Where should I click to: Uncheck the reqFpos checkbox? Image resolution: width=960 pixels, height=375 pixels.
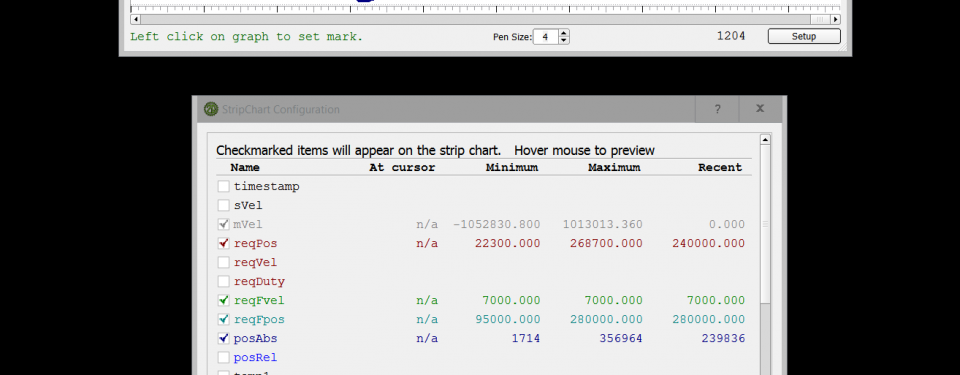pyautogui.click(x=223, y=319)
